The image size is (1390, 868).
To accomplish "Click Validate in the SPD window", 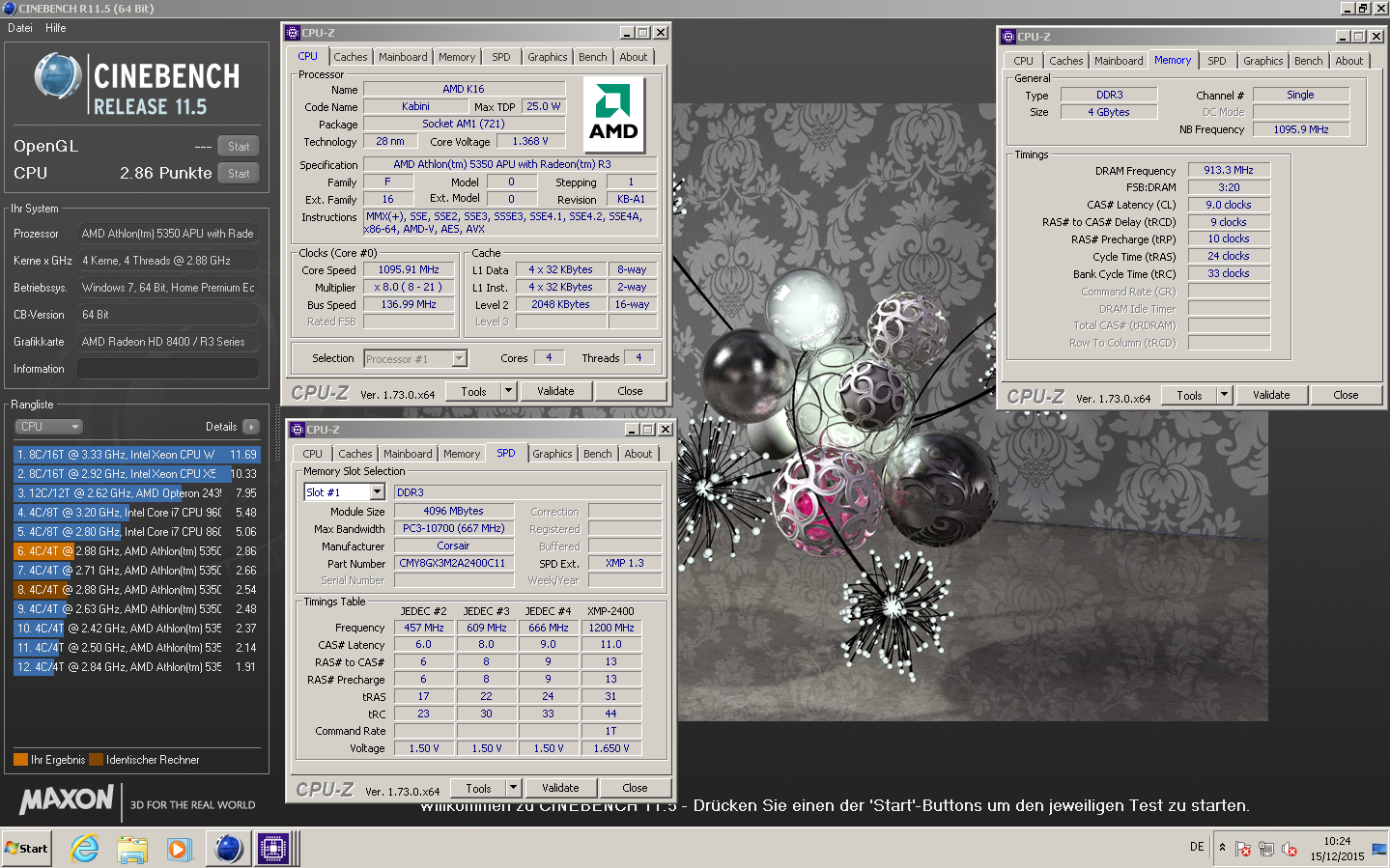I will (560, 788).
